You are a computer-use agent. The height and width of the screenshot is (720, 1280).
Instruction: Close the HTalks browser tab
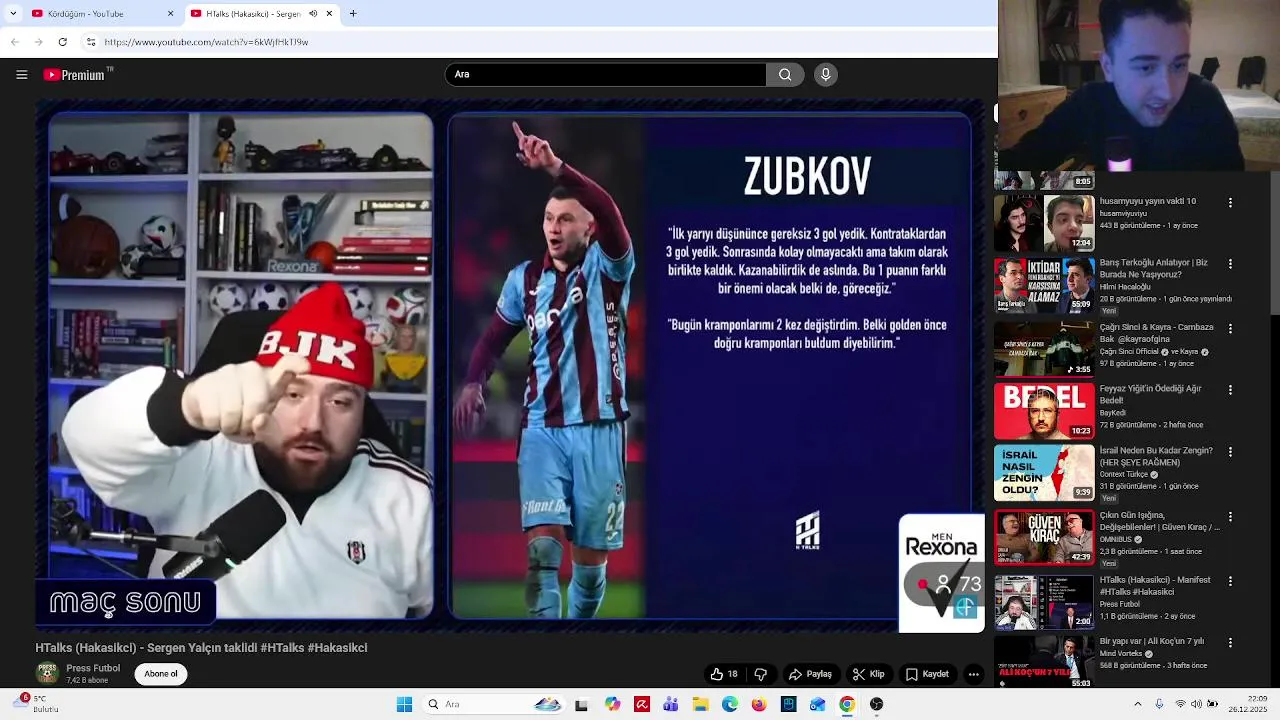[329, 14]
